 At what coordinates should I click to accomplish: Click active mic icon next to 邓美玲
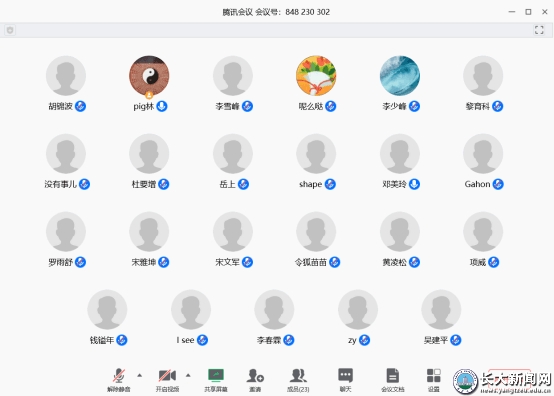point(414,184)
